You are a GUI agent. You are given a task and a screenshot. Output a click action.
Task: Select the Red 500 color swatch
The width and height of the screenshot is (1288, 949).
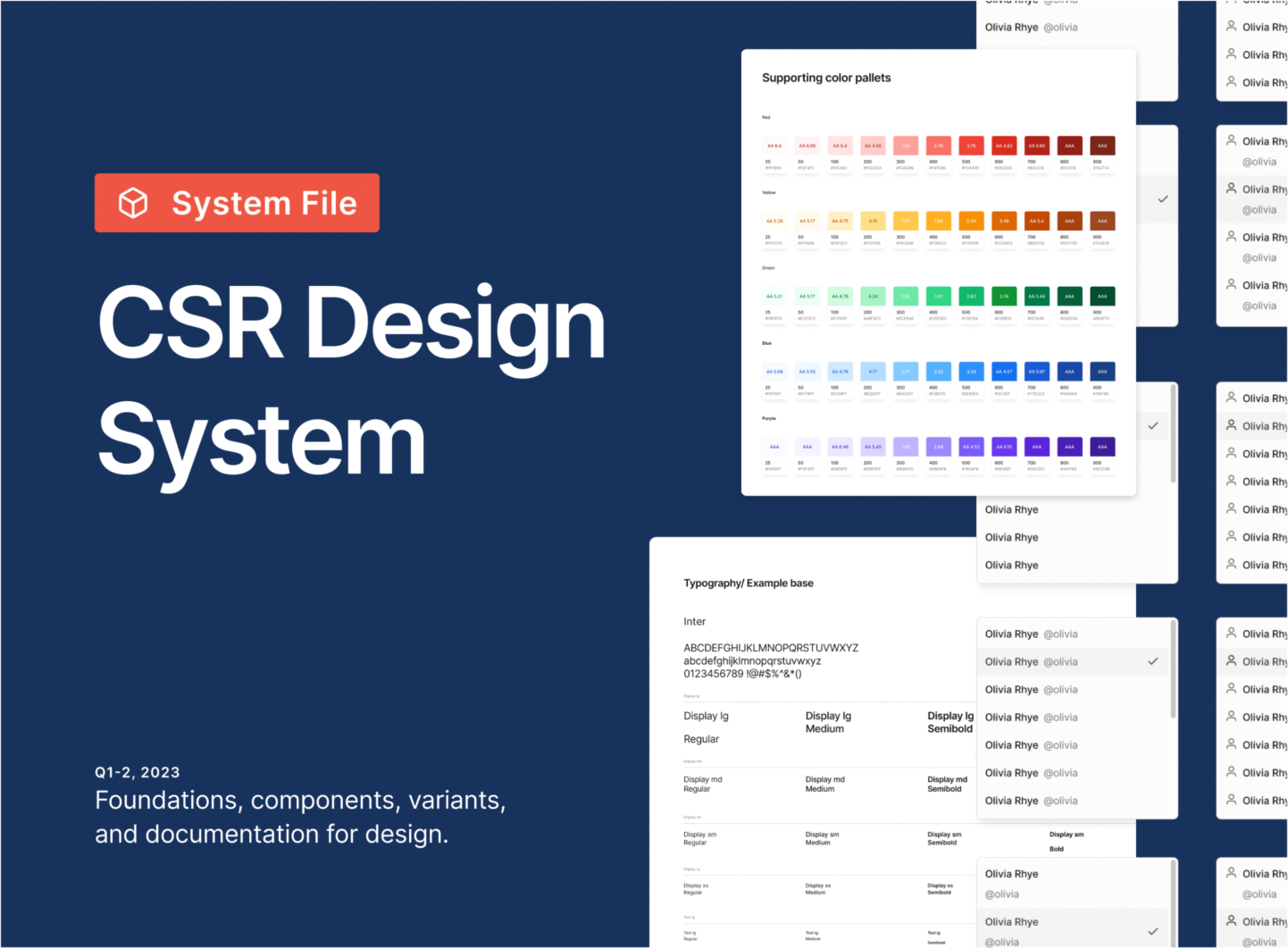coord(971,146)
